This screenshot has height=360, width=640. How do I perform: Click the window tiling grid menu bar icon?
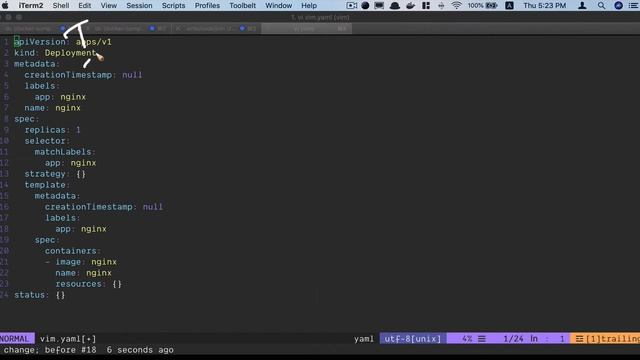[426, 5]
